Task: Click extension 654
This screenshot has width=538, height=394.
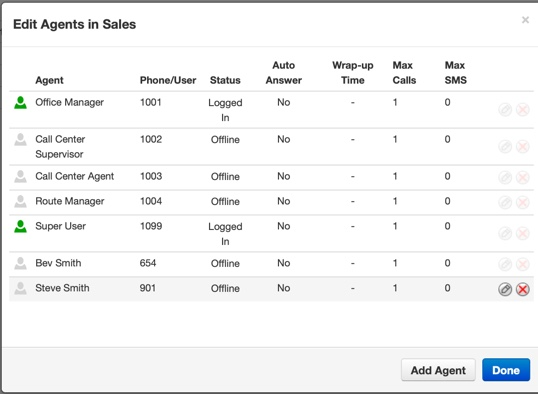Action: click(148, 263)
